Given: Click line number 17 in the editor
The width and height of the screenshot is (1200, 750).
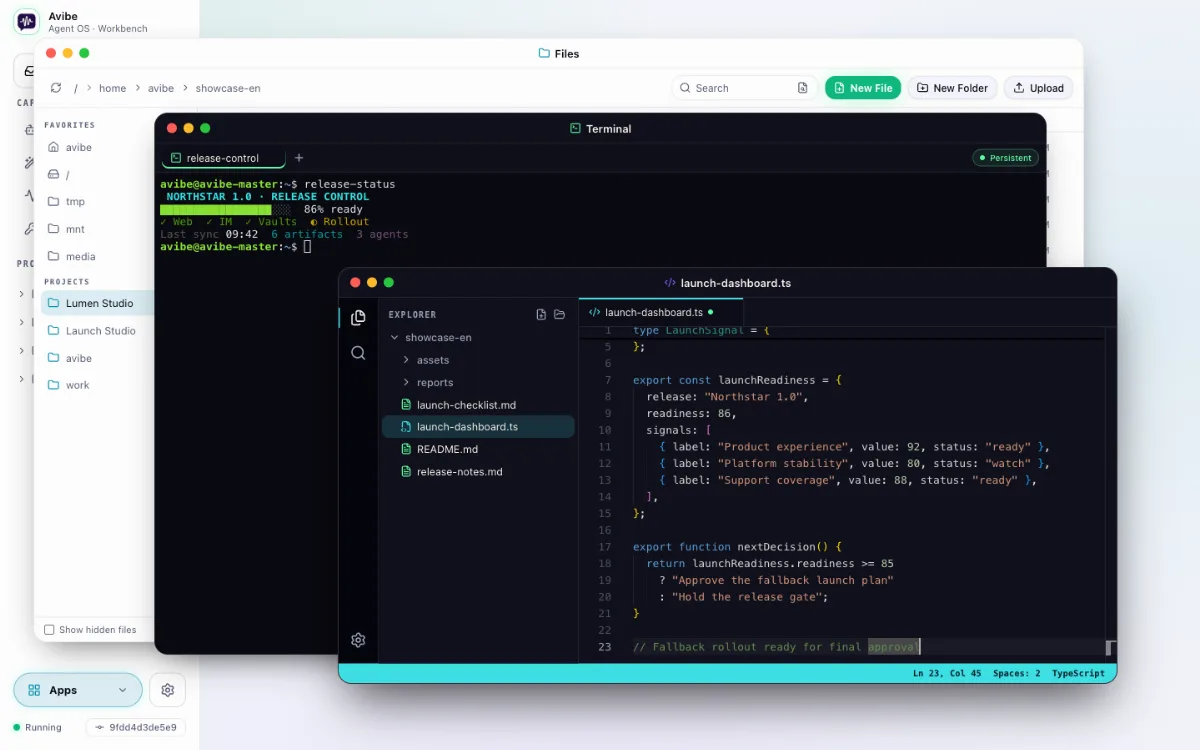Looking at the screenshot, I should 604,547.
